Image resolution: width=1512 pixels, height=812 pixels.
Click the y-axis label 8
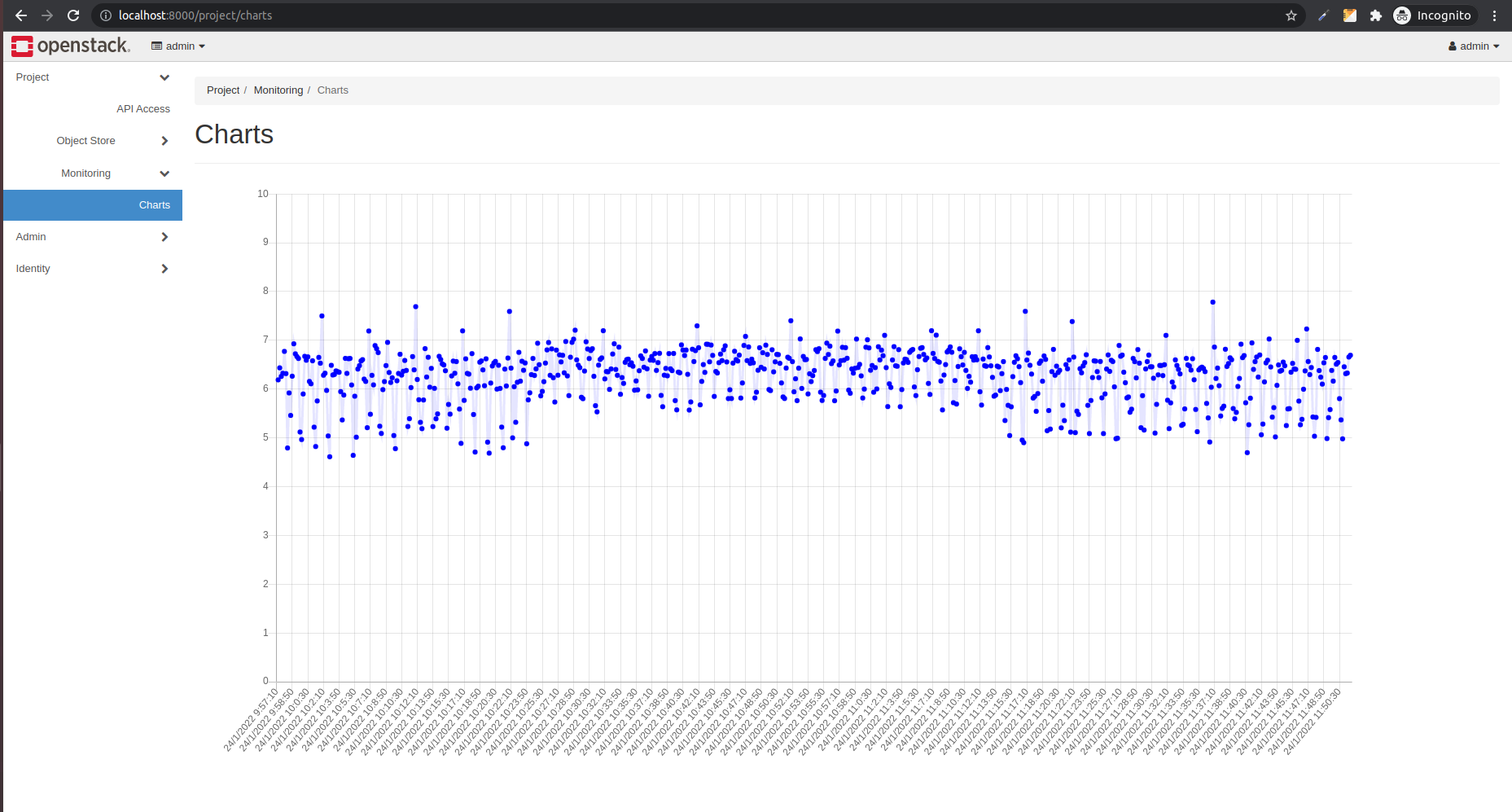pyautogui.click(x=265, y=291)
